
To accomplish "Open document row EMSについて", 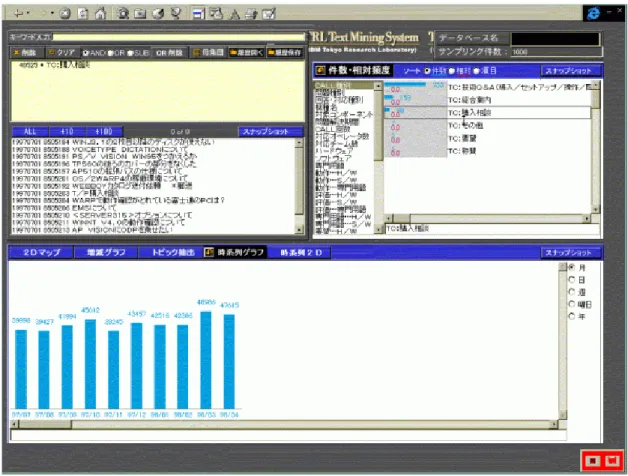I will [153, 208].
